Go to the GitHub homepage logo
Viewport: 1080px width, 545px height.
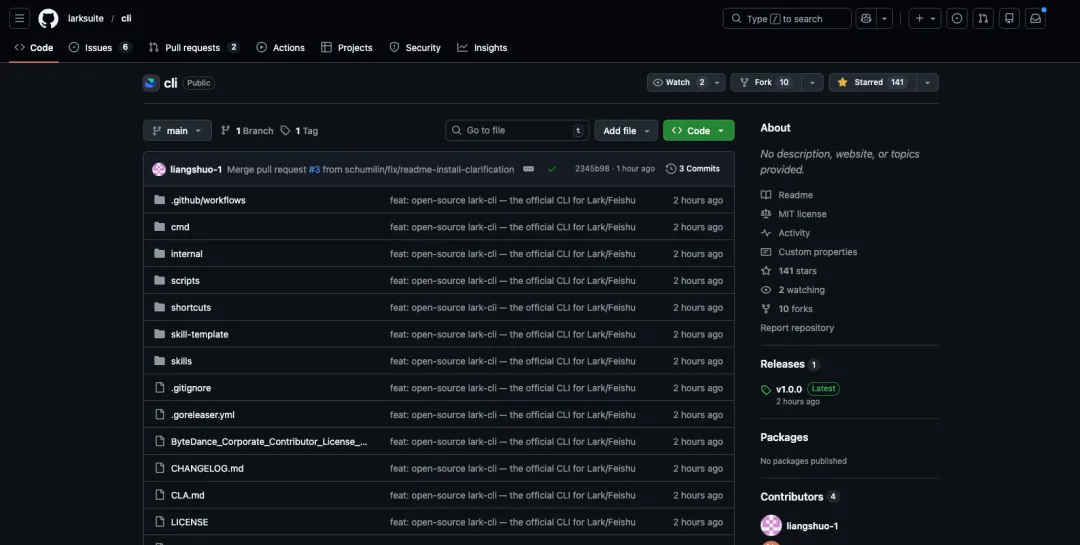point(48,19)
